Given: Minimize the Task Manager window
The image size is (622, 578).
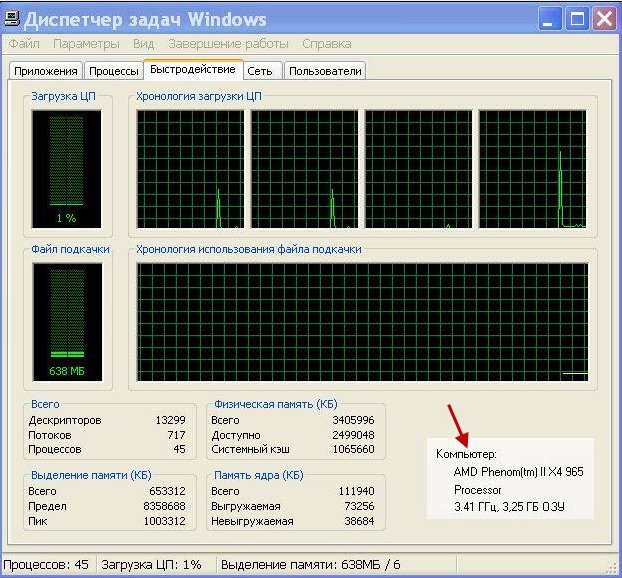Looking at the screenshot, I should (550, 19).
